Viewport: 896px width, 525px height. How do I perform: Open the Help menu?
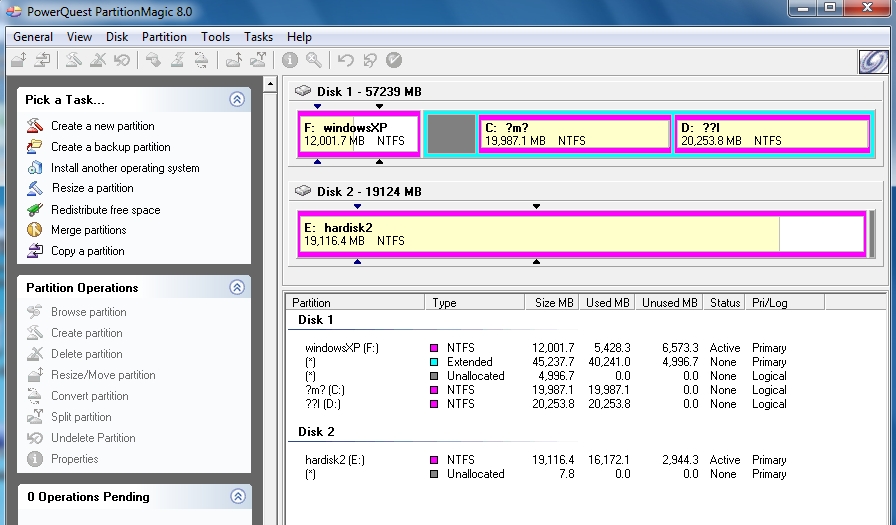tap(299, 37)
